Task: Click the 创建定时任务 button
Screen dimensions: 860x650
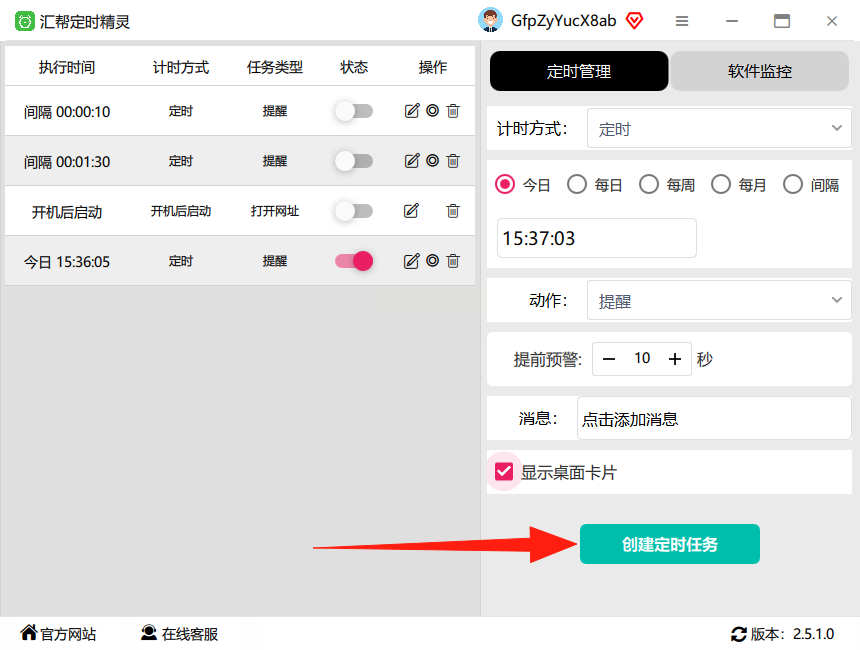Action: tap(670, 544)
